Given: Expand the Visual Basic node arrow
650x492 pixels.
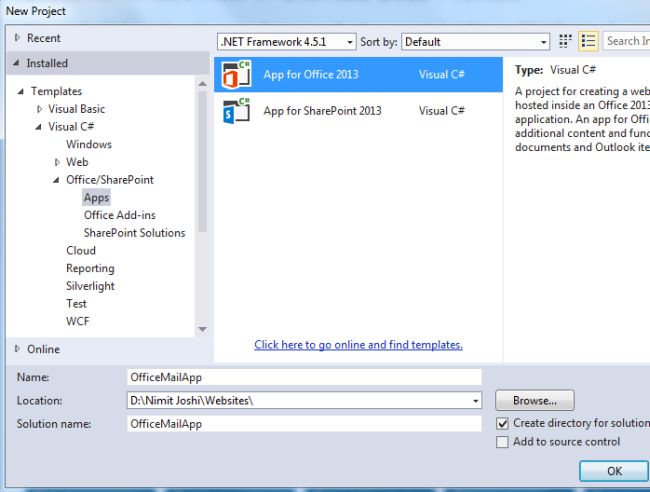Looking at the screenshot, I should [39, 109].
